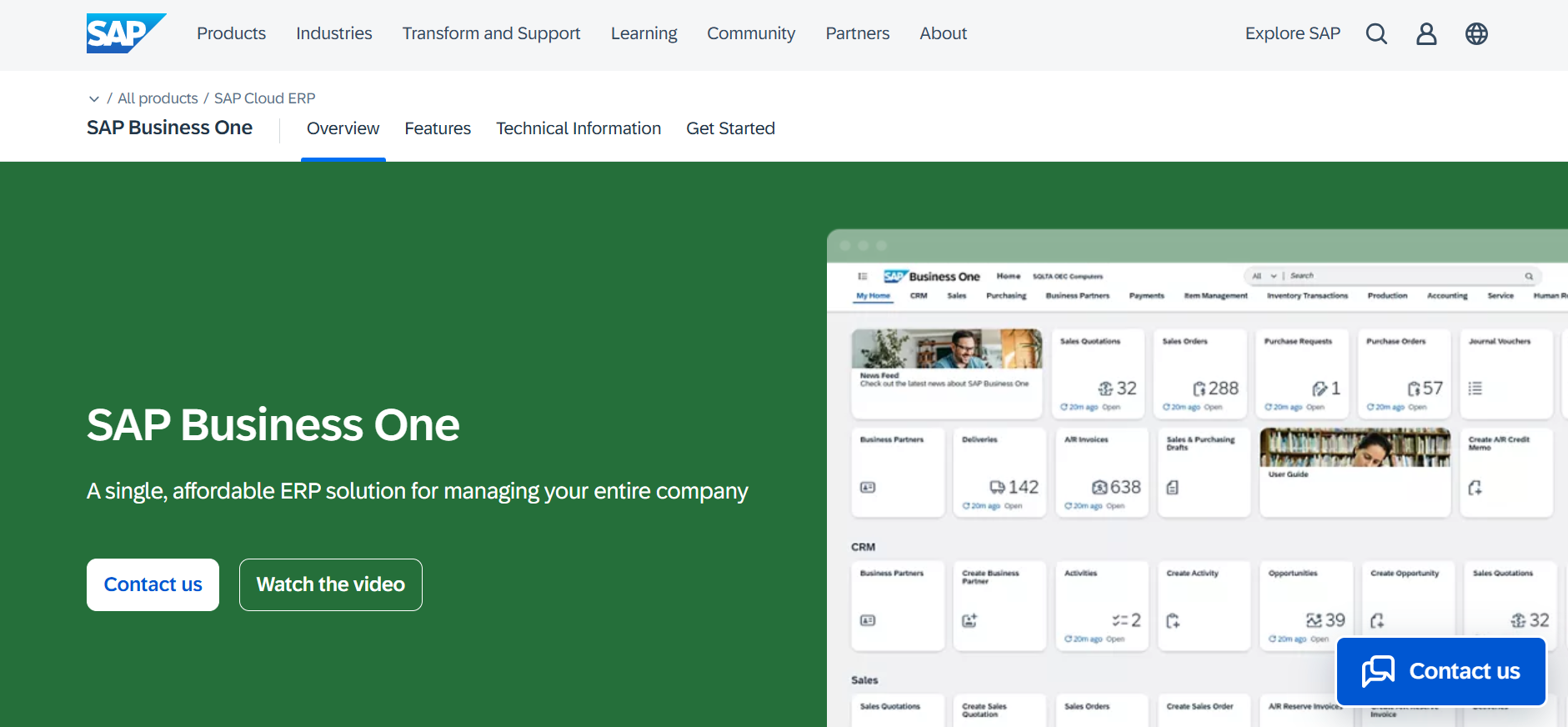1568x727 pixels.
Task: Expand Transform and Support menu
Action: [x=491, y=33]
